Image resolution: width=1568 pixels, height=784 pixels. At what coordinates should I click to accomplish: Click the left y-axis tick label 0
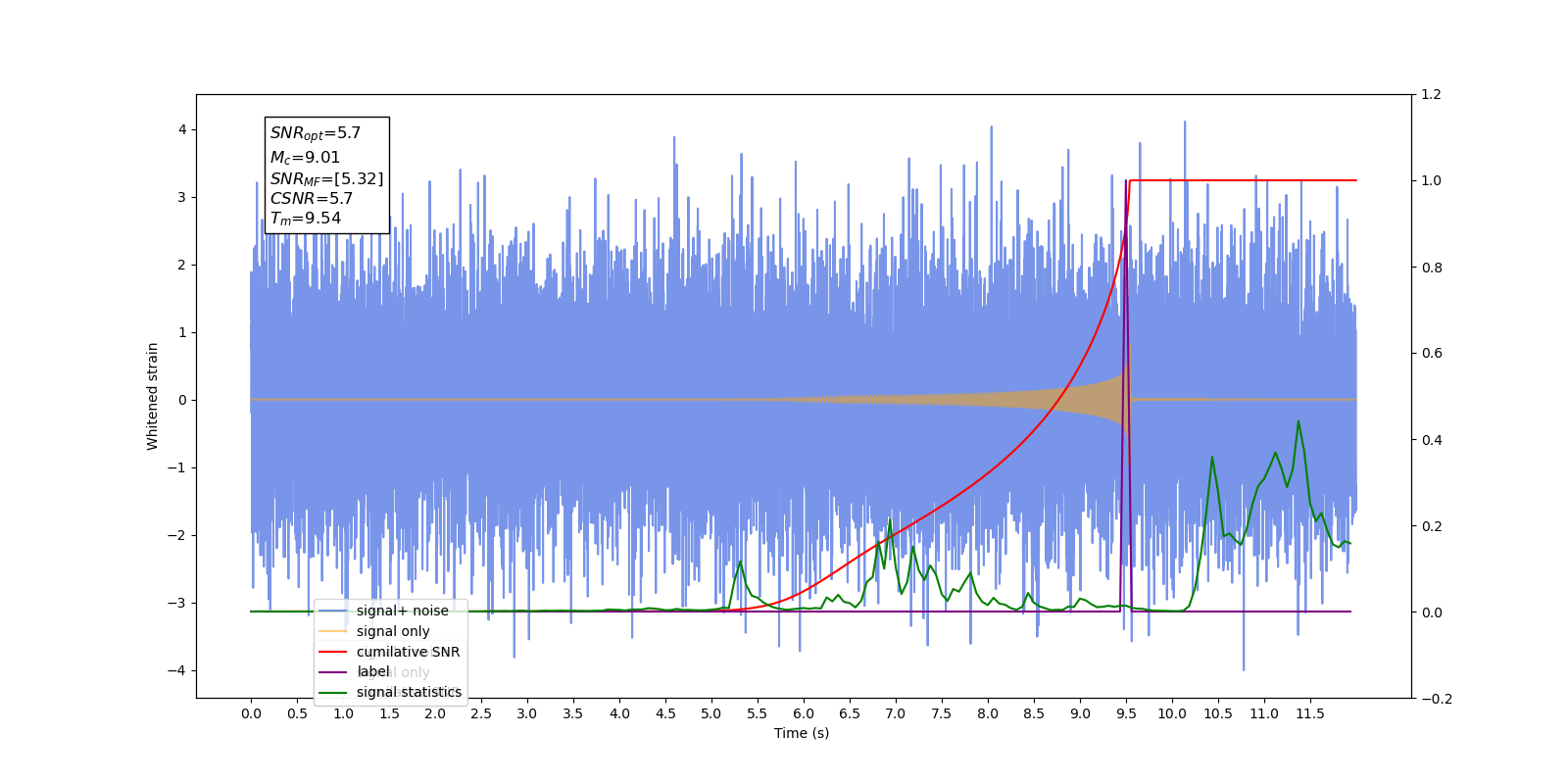(x=182, y=400)
